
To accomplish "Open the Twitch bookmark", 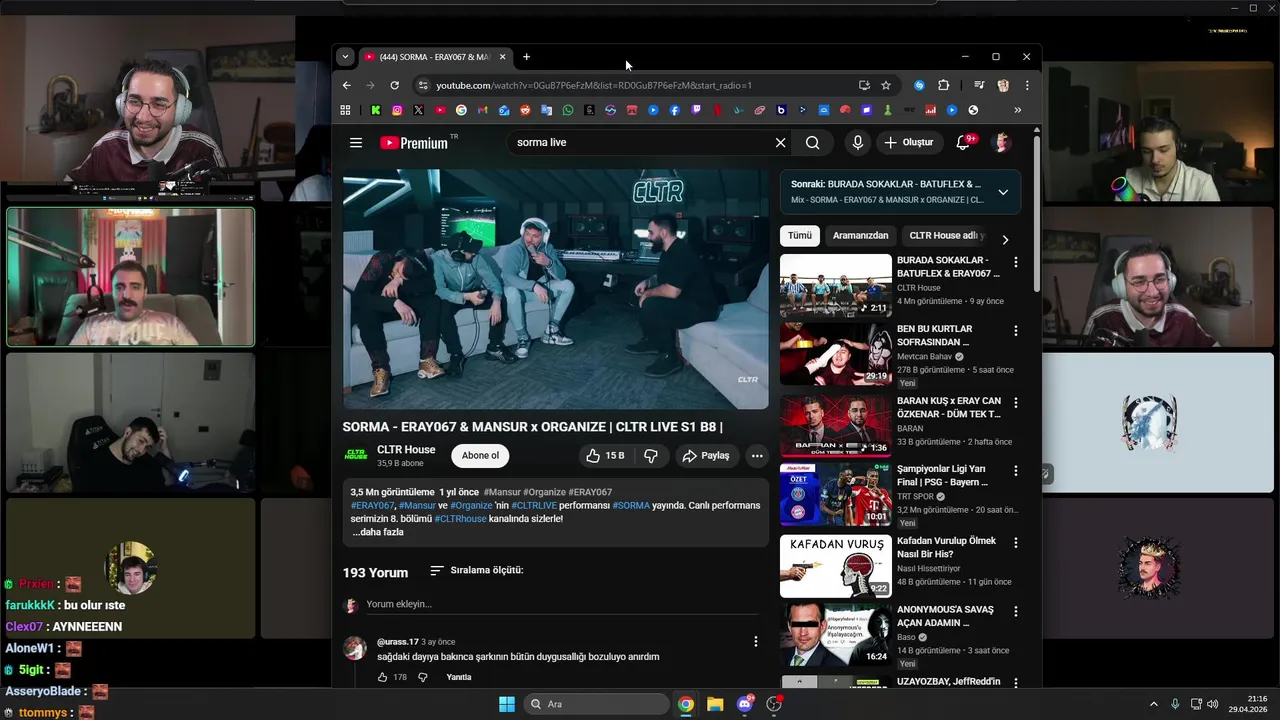I will tap(696, 110).
